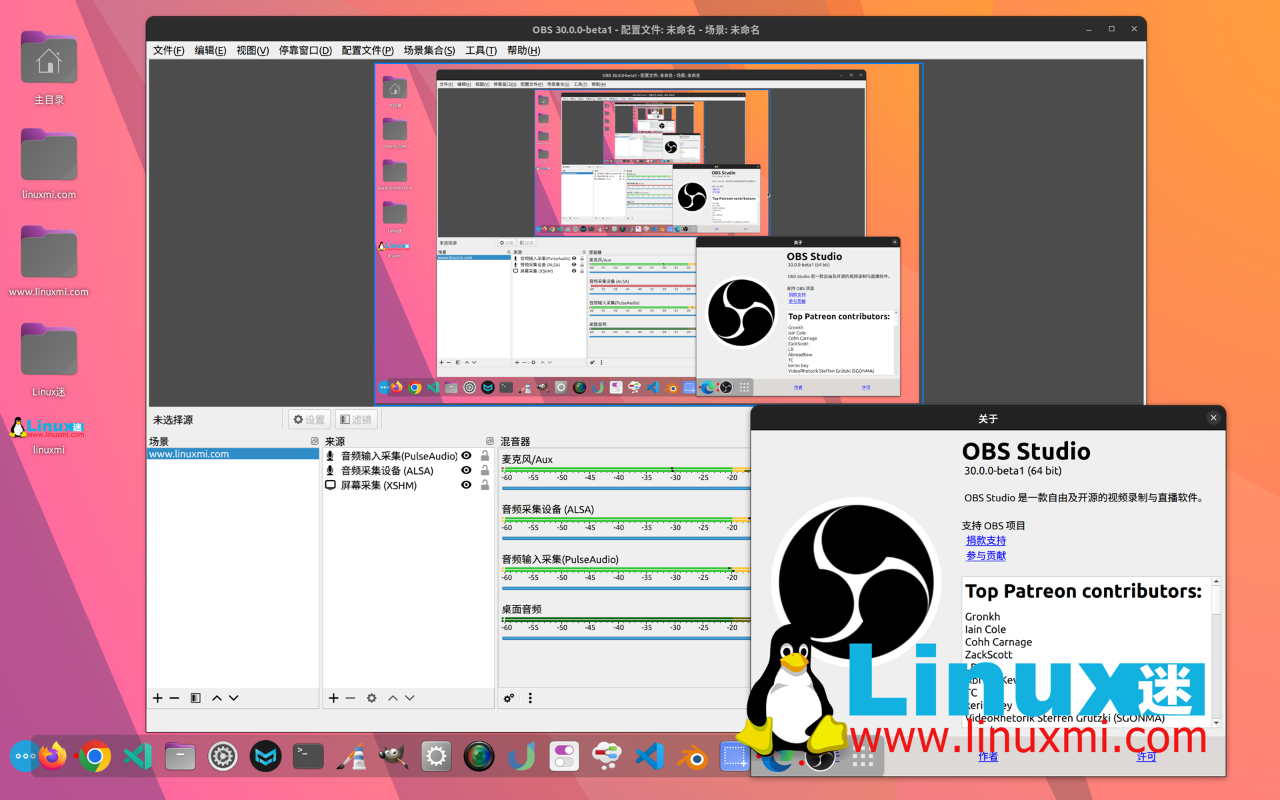Follow the 捐款支持 link
1280x800 pixels.
[x=986, y=541]
